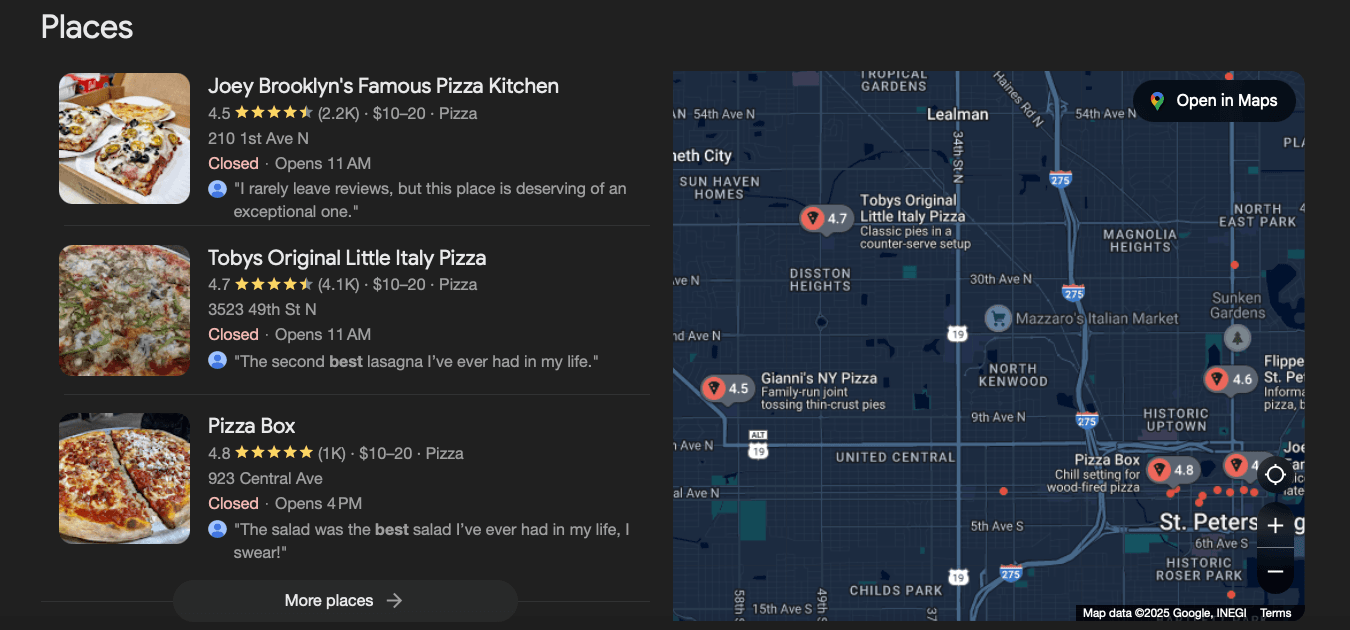The width and height of the screenshot is (1350, 630).
Task: Center map on my location
Action: [x=1275, y=474]
